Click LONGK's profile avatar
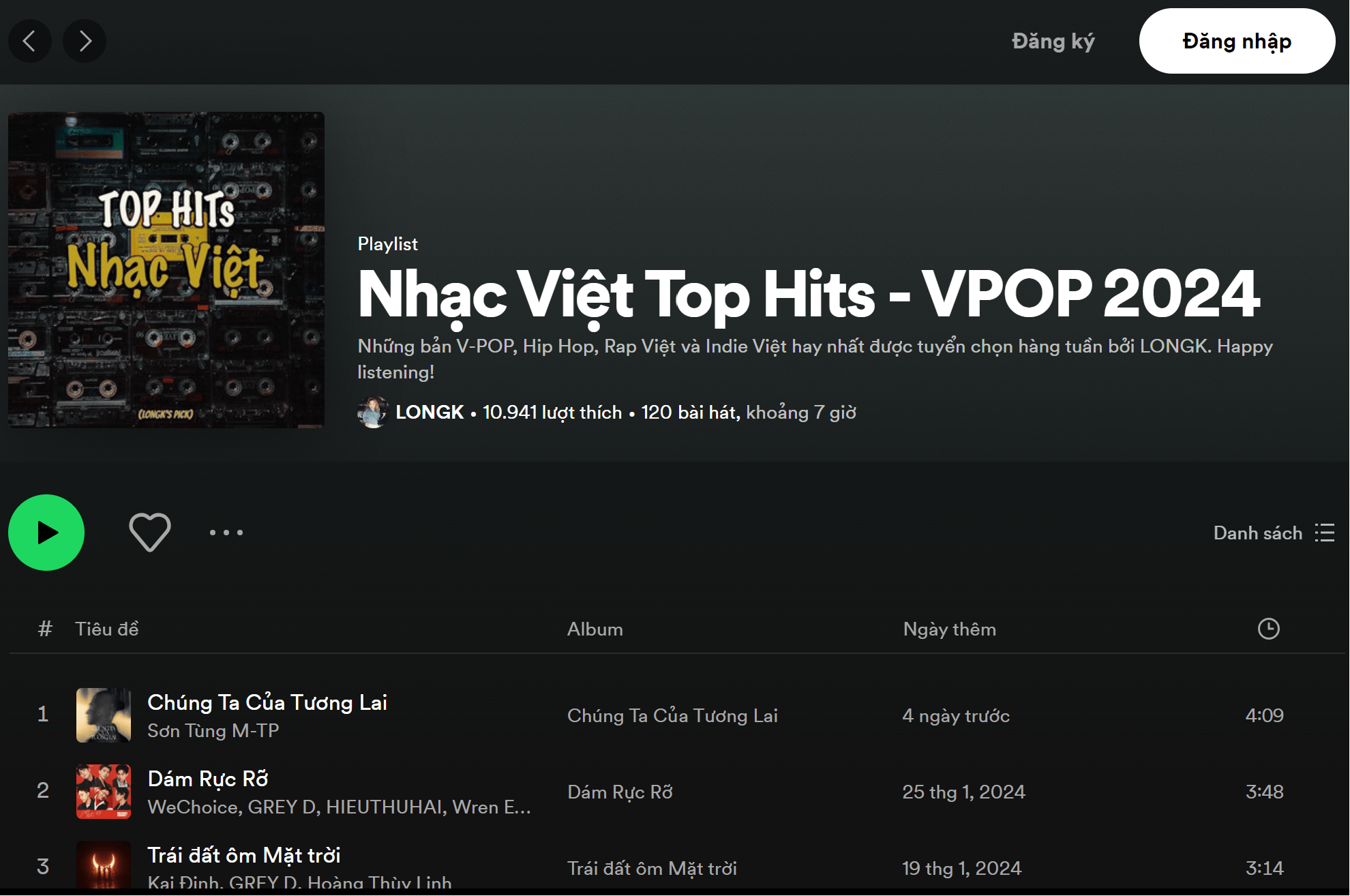This screenshot has height=896, width=1350. 372,412
